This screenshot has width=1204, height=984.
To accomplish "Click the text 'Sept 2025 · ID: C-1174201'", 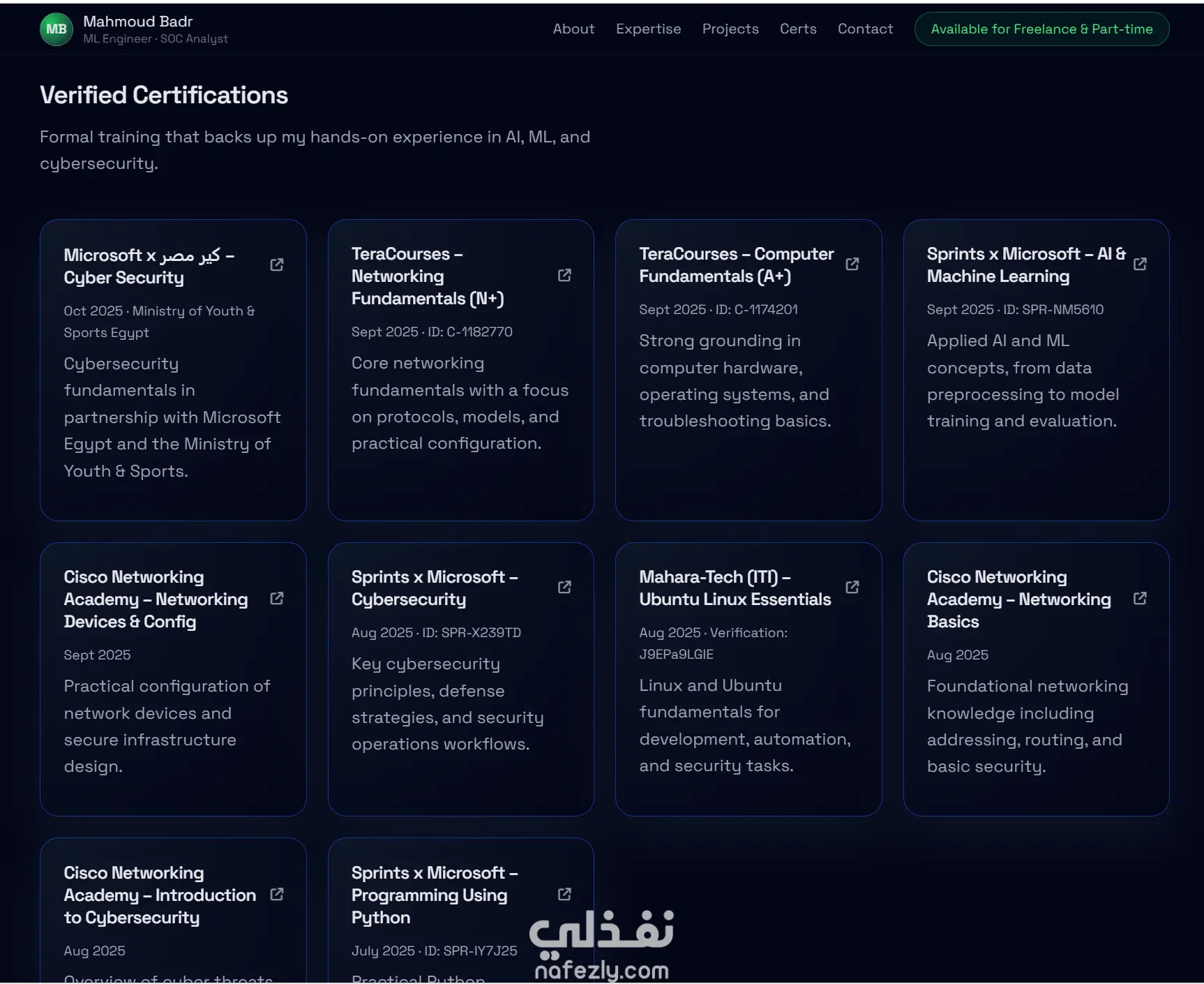I will [x=718, y=309].
